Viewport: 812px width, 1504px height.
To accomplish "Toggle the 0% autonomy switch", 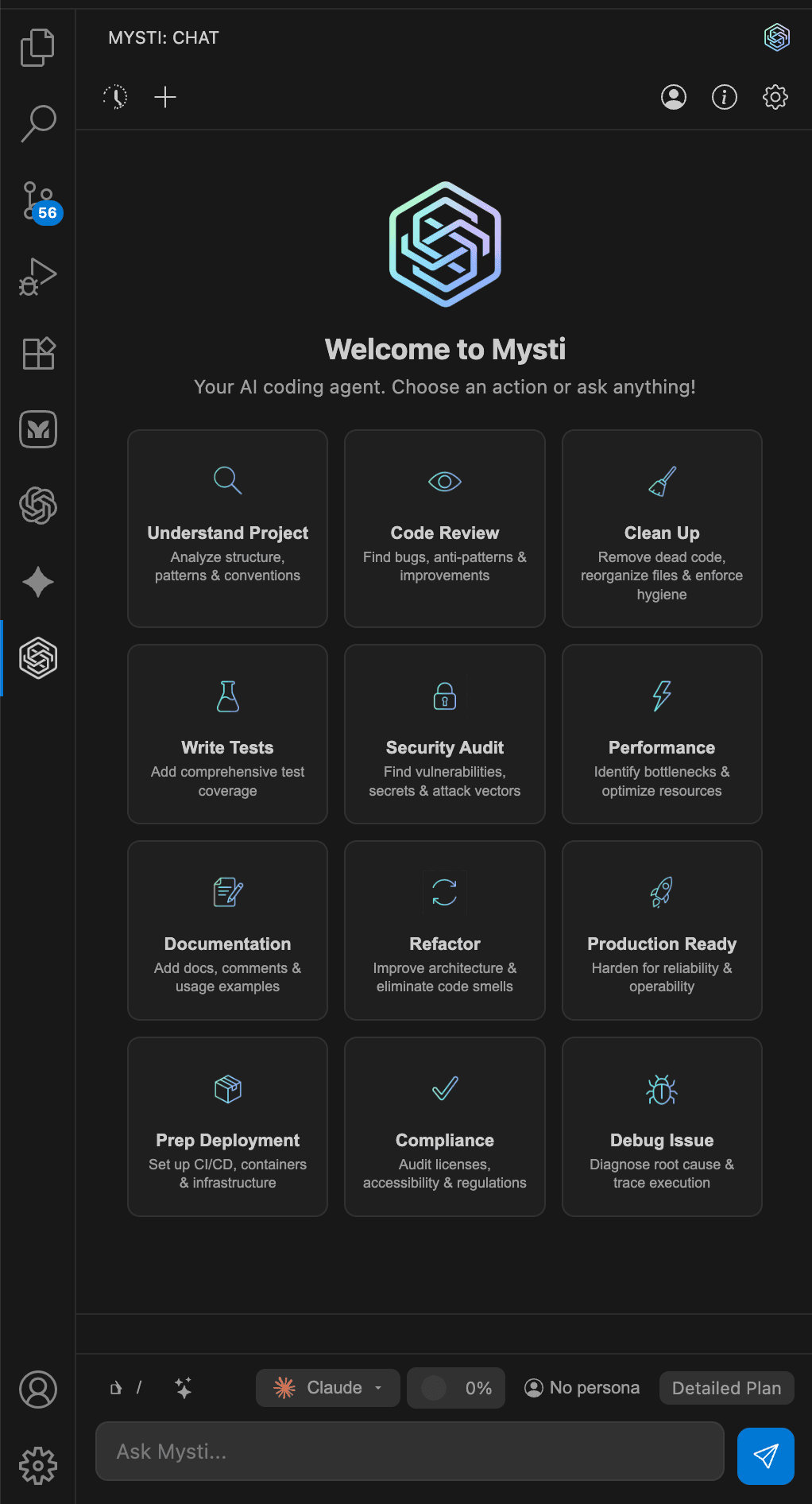I will coord(456,1388).
